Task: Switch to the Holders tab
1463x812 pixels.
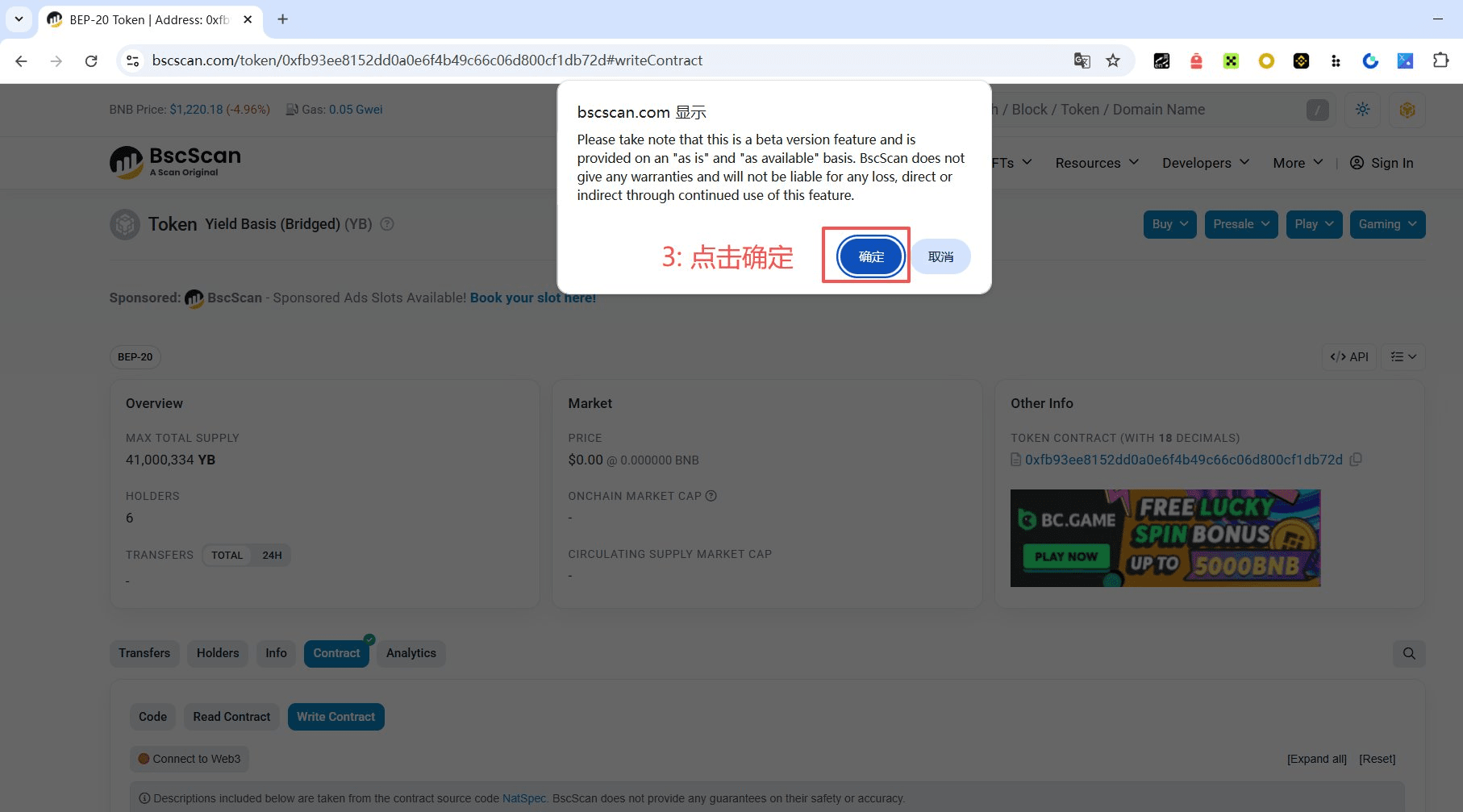Action: (218, 653)
